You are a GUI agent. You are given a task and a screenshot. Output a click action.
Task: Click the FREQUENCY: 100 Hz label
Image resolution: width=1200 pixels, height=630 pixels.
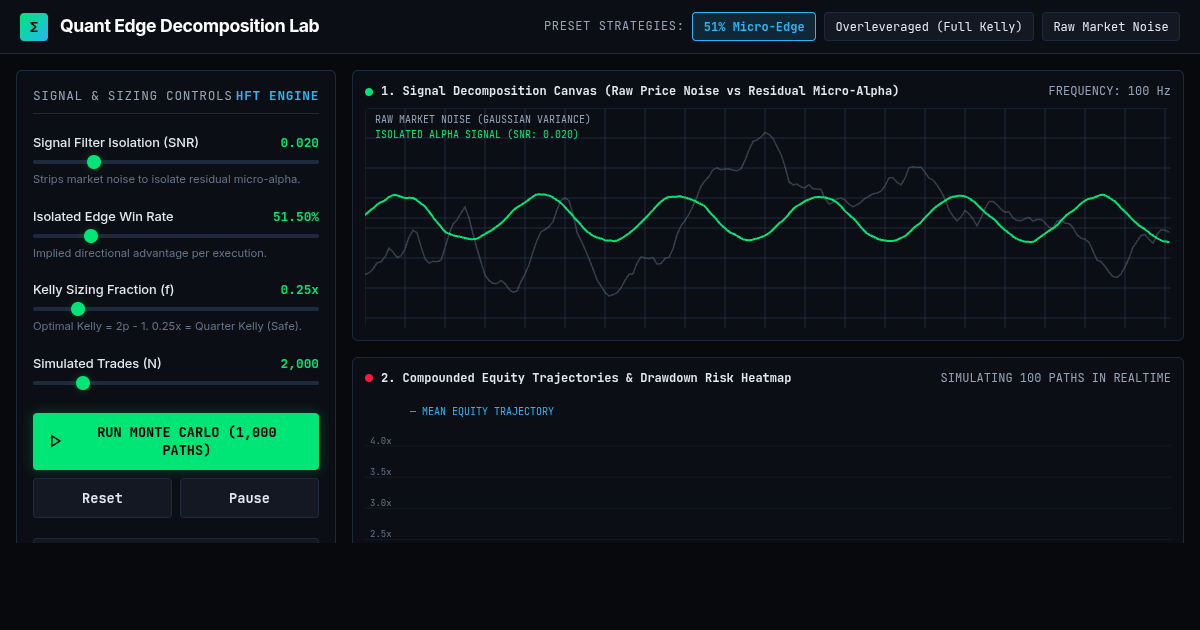tap(1109, 91)
